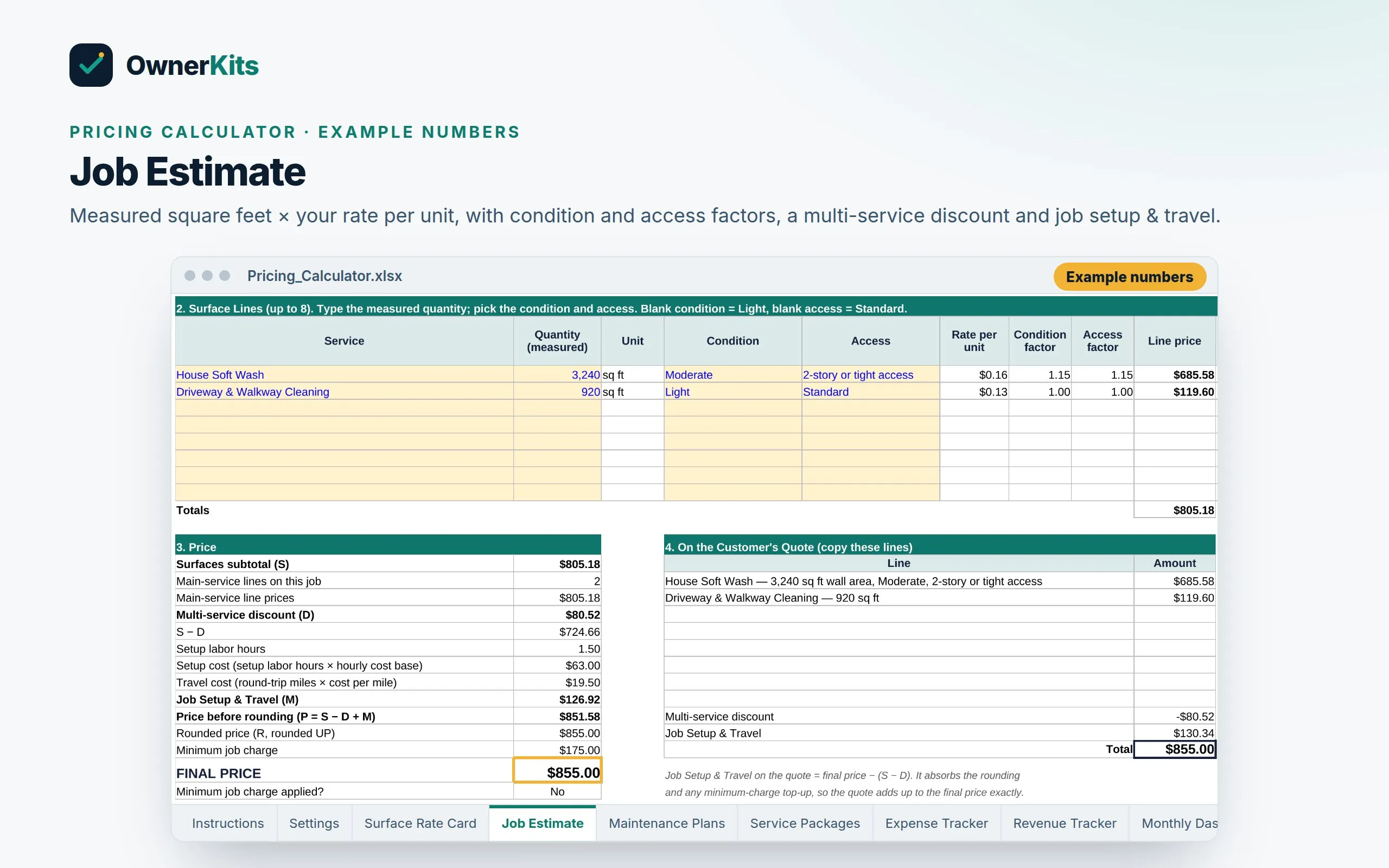Click the -$80.52 quote discount amount

pyautogui.click(x=1174, y=716)
